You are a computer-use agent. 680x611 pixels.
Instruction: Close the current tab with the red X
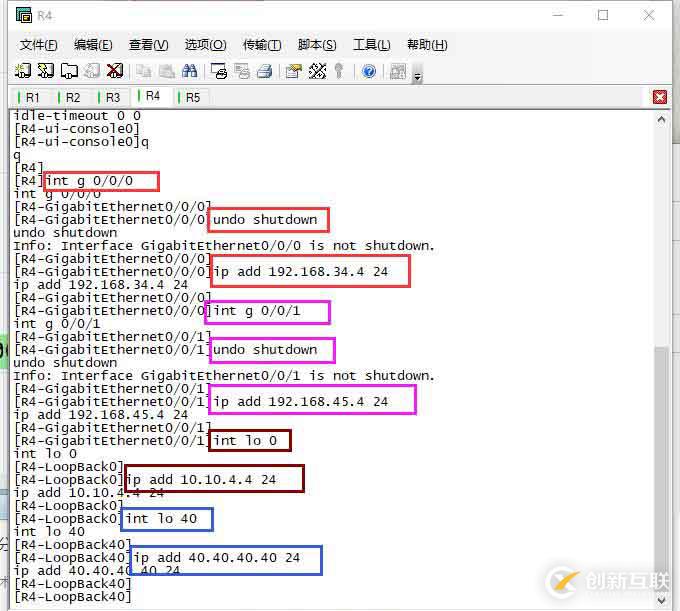(x=660, y=97)
